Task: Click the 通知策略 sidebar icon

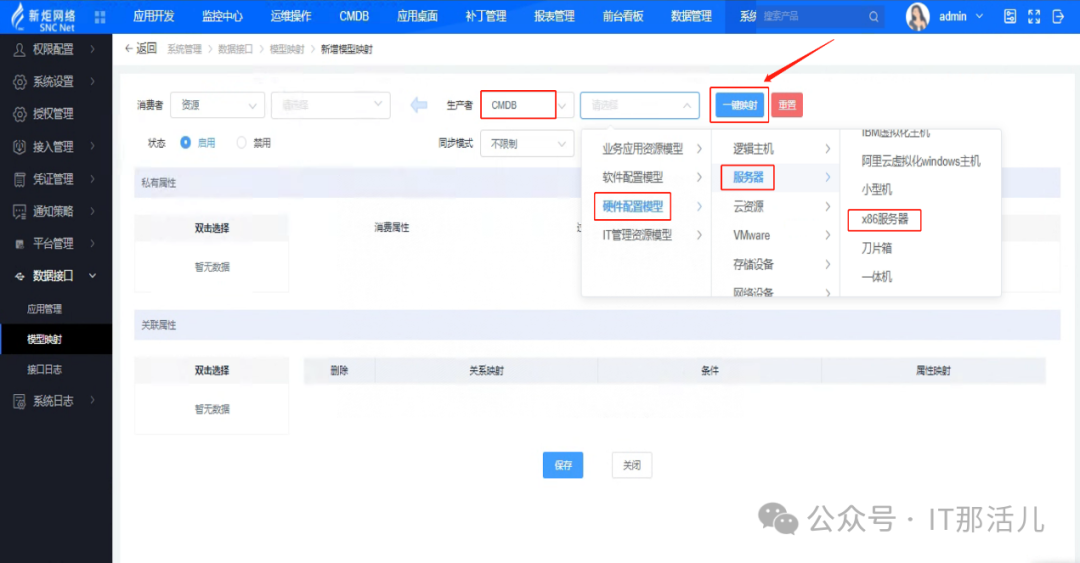Action: pos(20,212)
